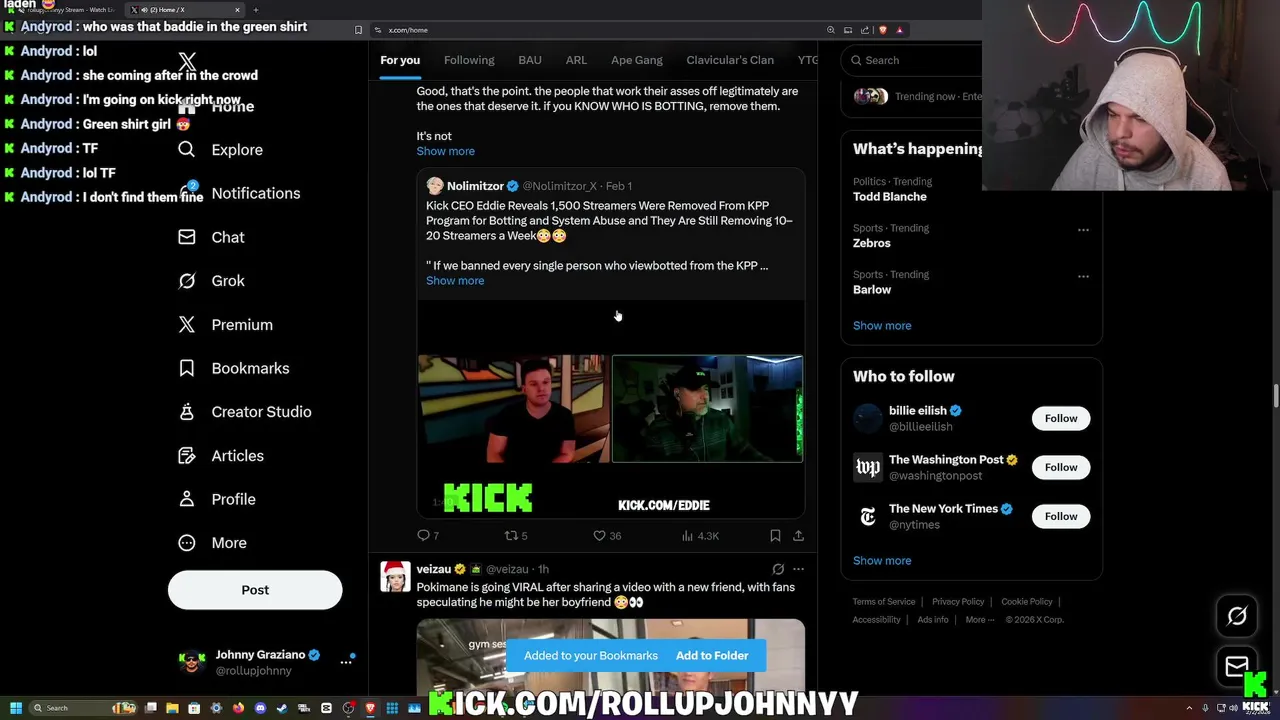This screenshot has height=720, width=1280.
Task: Open More circle icon in sidebar
Action: pos(187,543)
